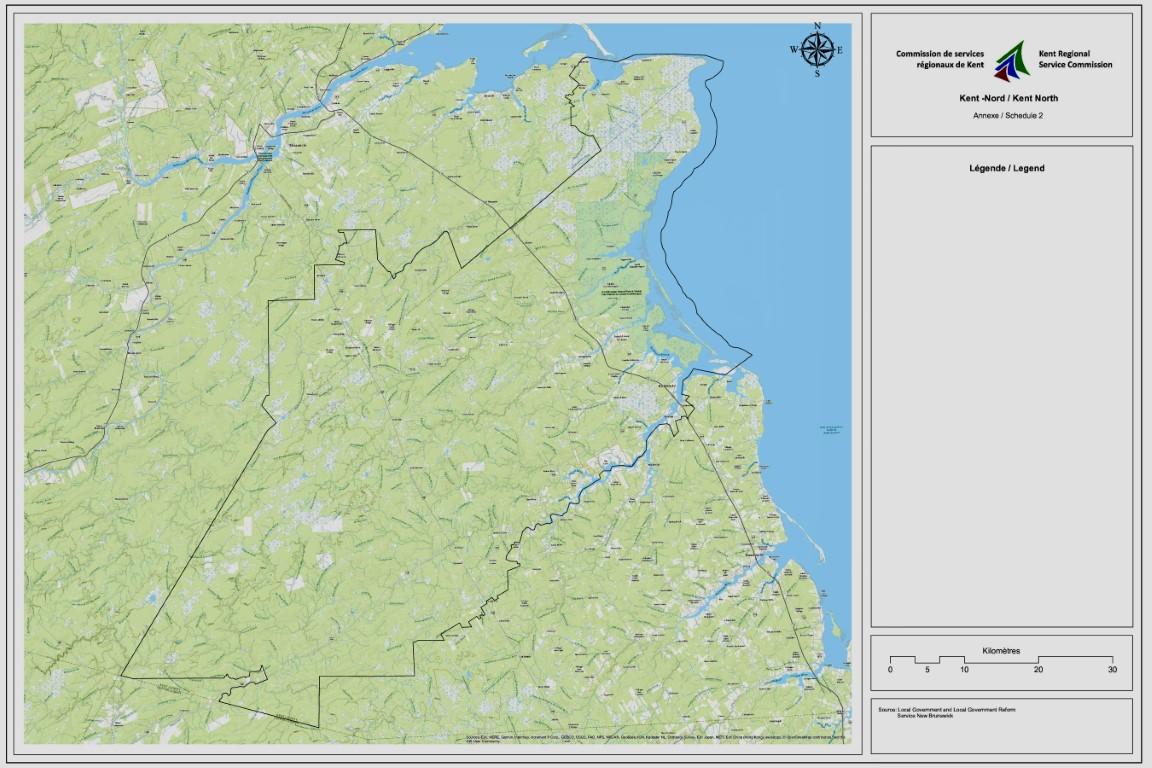Click the compass rose above the map

(x=817, y=48)
